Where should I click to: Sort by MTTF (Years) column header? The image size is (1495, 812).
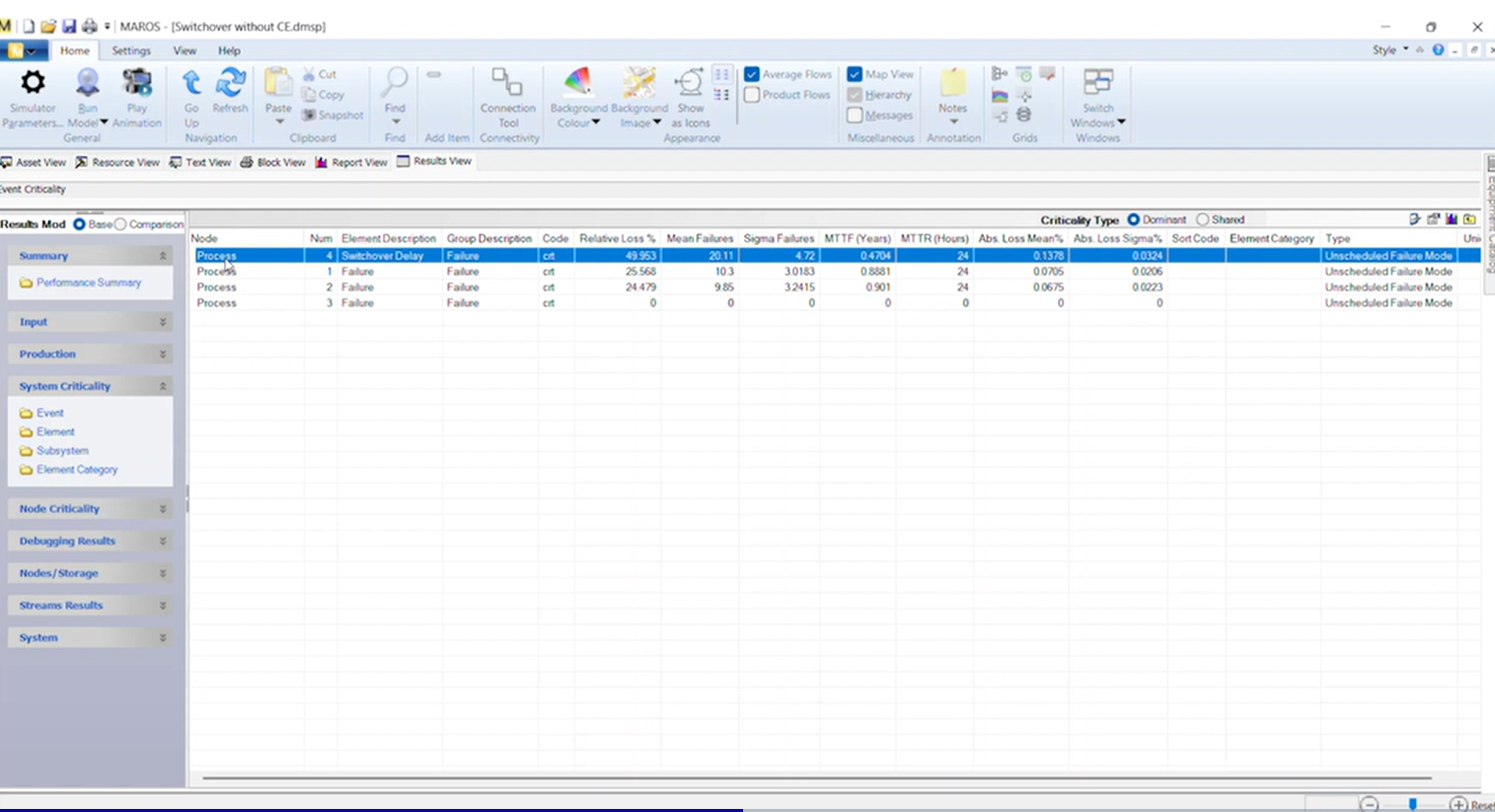(x=858, y=238)
